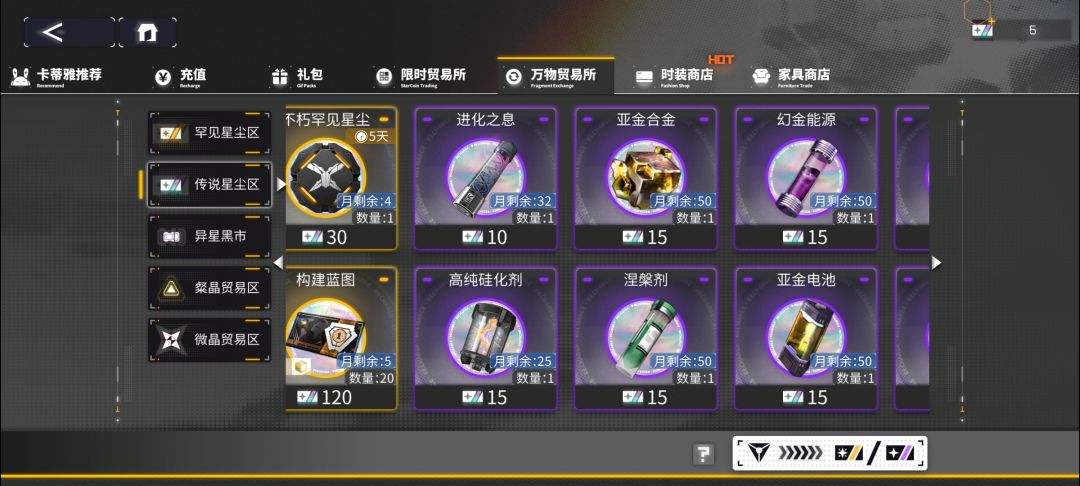This screenshot has height=486, width=1080.
Task: Switch to the 限时贸易所 tab
Action: (422, 76)
